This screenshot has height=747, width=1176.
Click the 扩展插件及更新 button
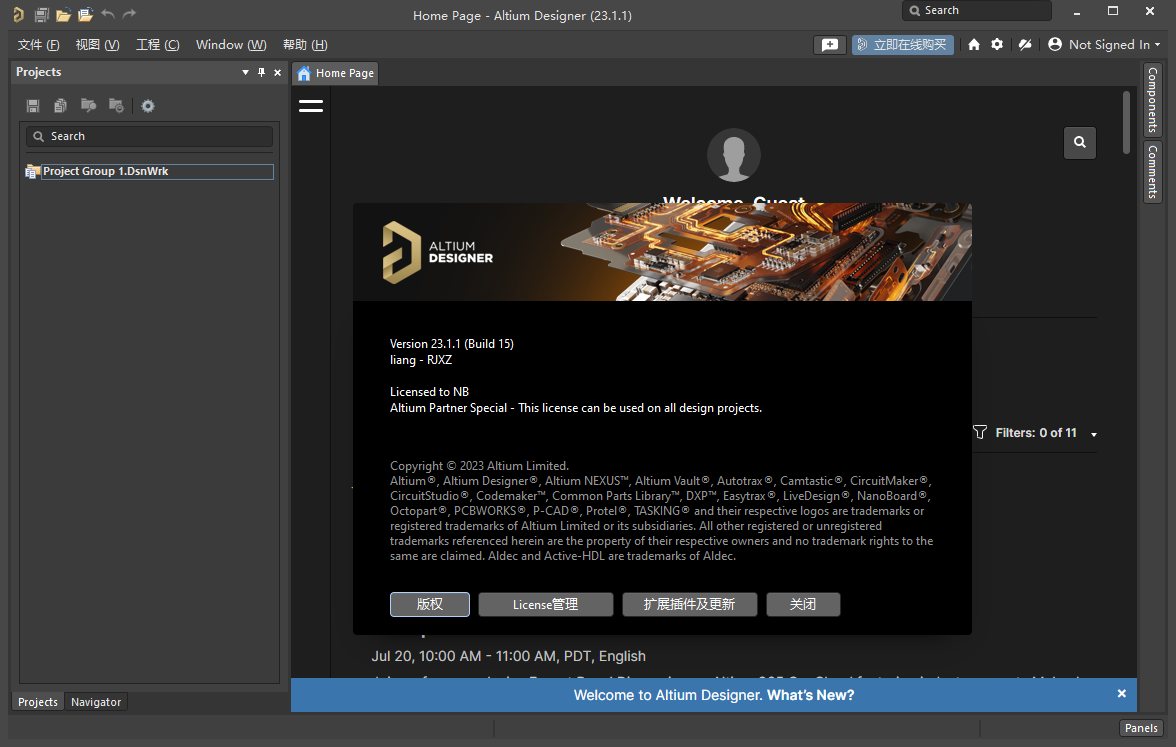(689, 604)
